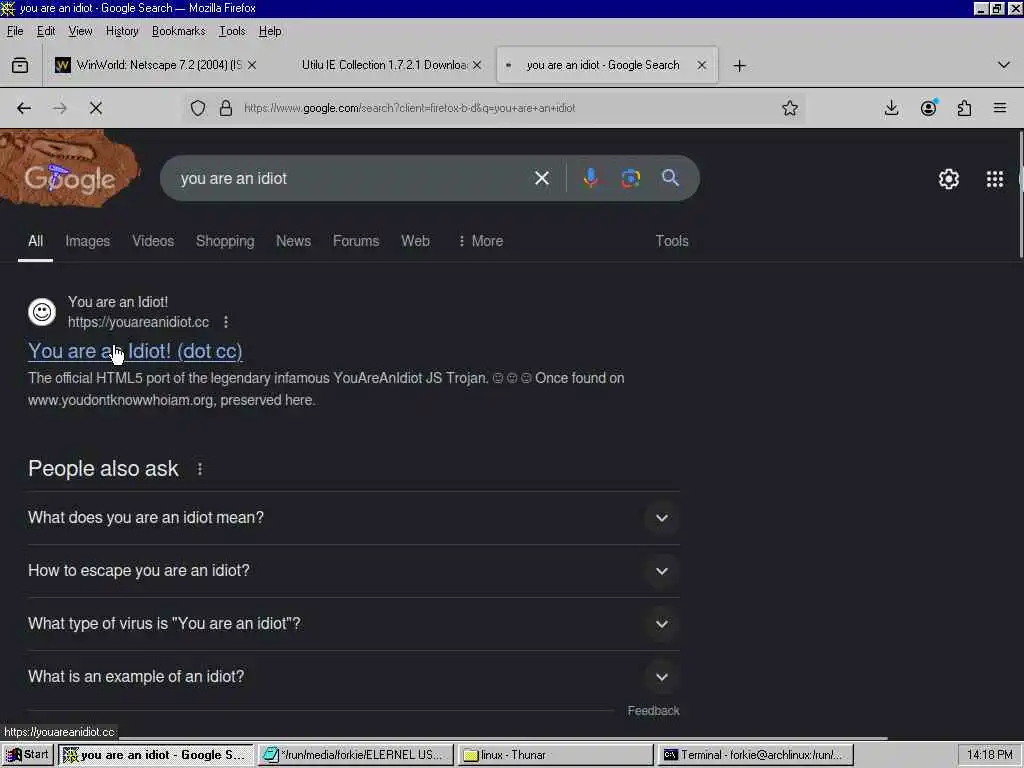Open 'You are an Idiot! (dot cc)' link
1024x768 pixels.
135,351
